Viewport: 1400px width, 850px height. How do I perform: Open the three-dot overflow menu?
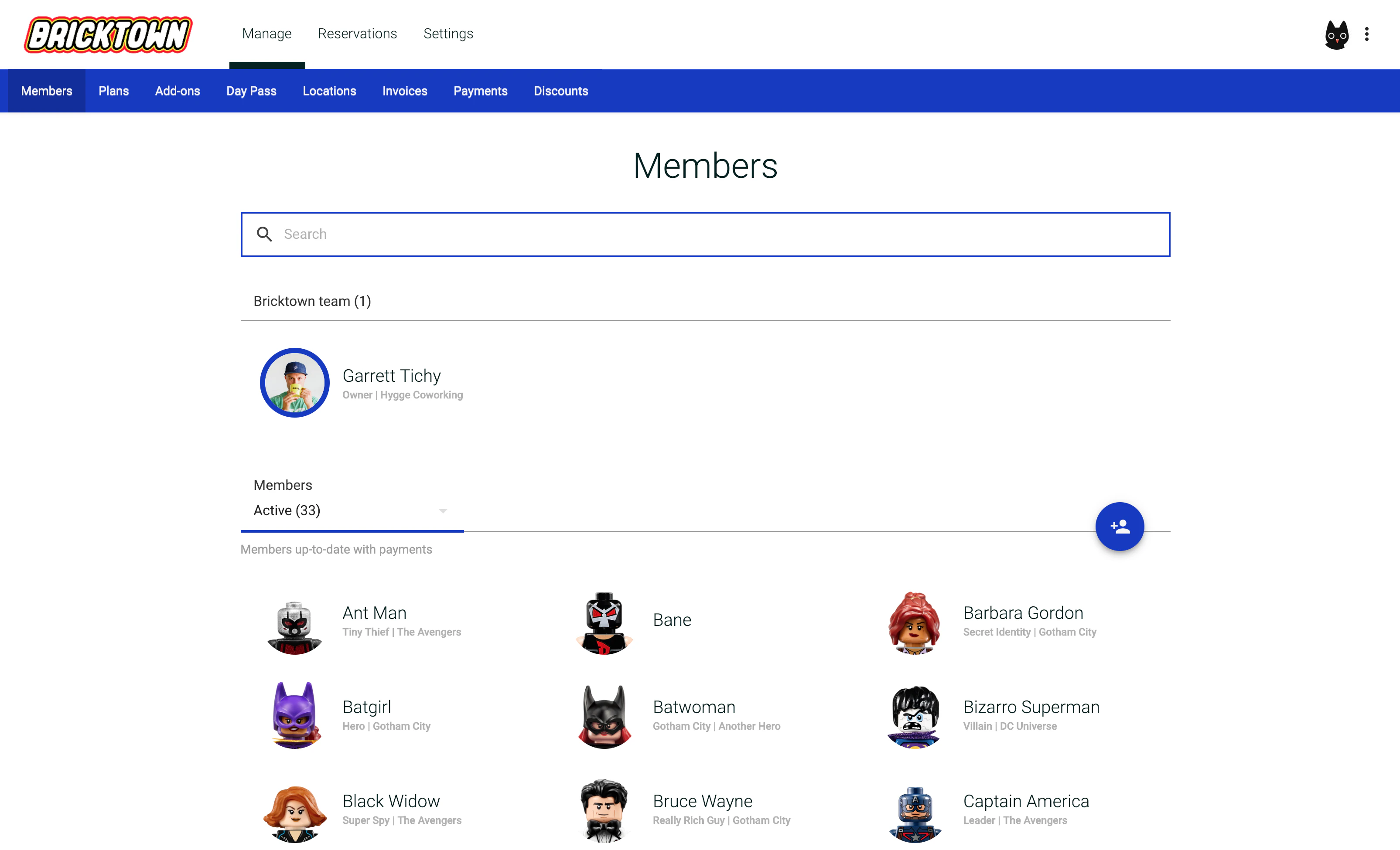coord(1366,34)
